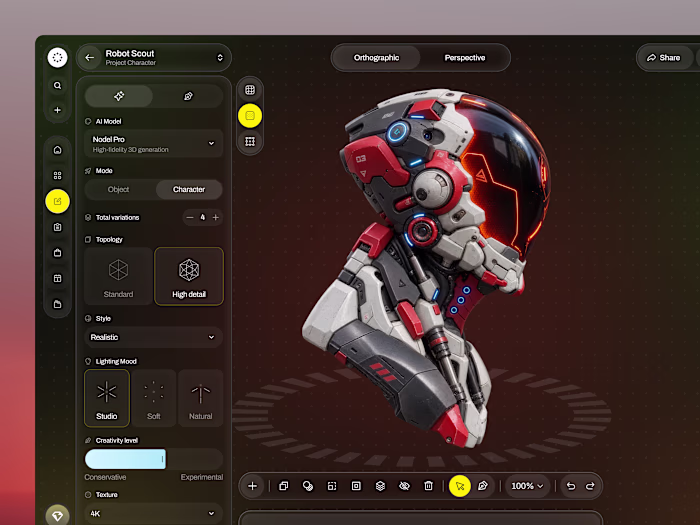This screenshot has height=525, width=700.
Task: Go to Home in the sidebar
Action: pos(58,150)
